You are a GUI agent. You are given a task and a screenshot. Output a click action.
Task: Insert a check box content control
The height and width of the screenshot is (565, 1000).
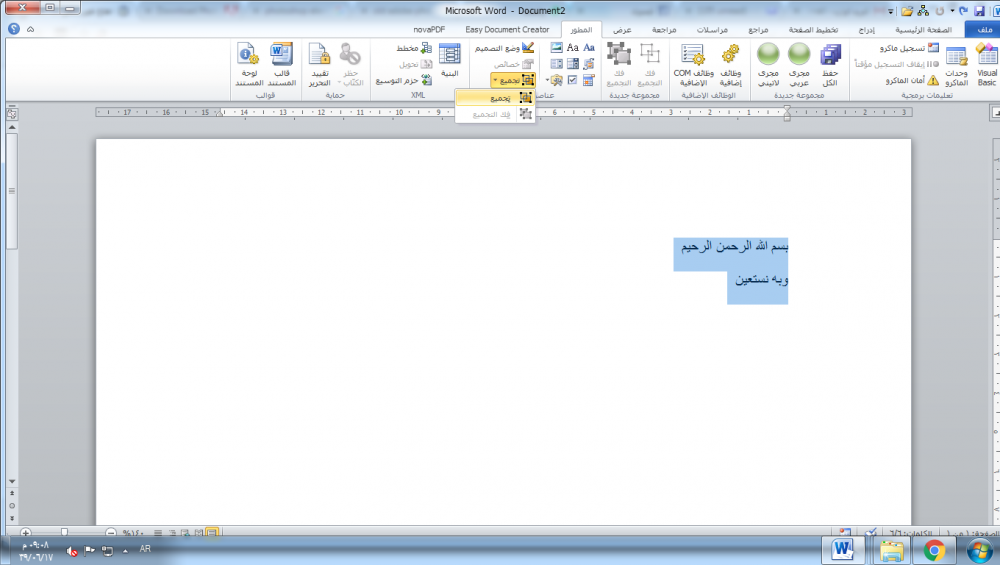click(573, 80)
